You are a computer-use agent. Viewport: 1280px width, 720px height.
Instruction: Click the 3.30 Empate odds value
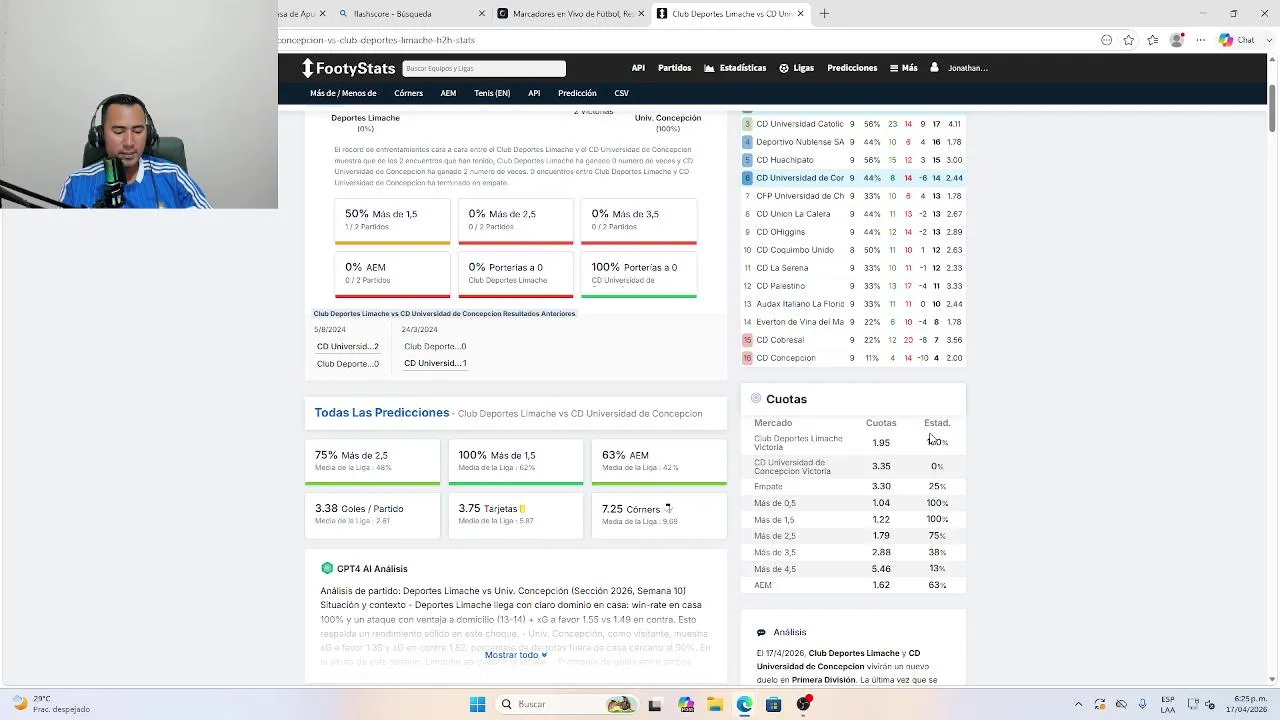pos(881,486)
